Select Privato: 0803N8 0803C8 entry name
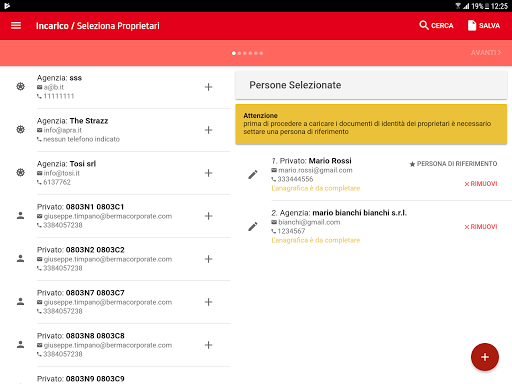This screenshot has height=384, width=512. [80, 336]
